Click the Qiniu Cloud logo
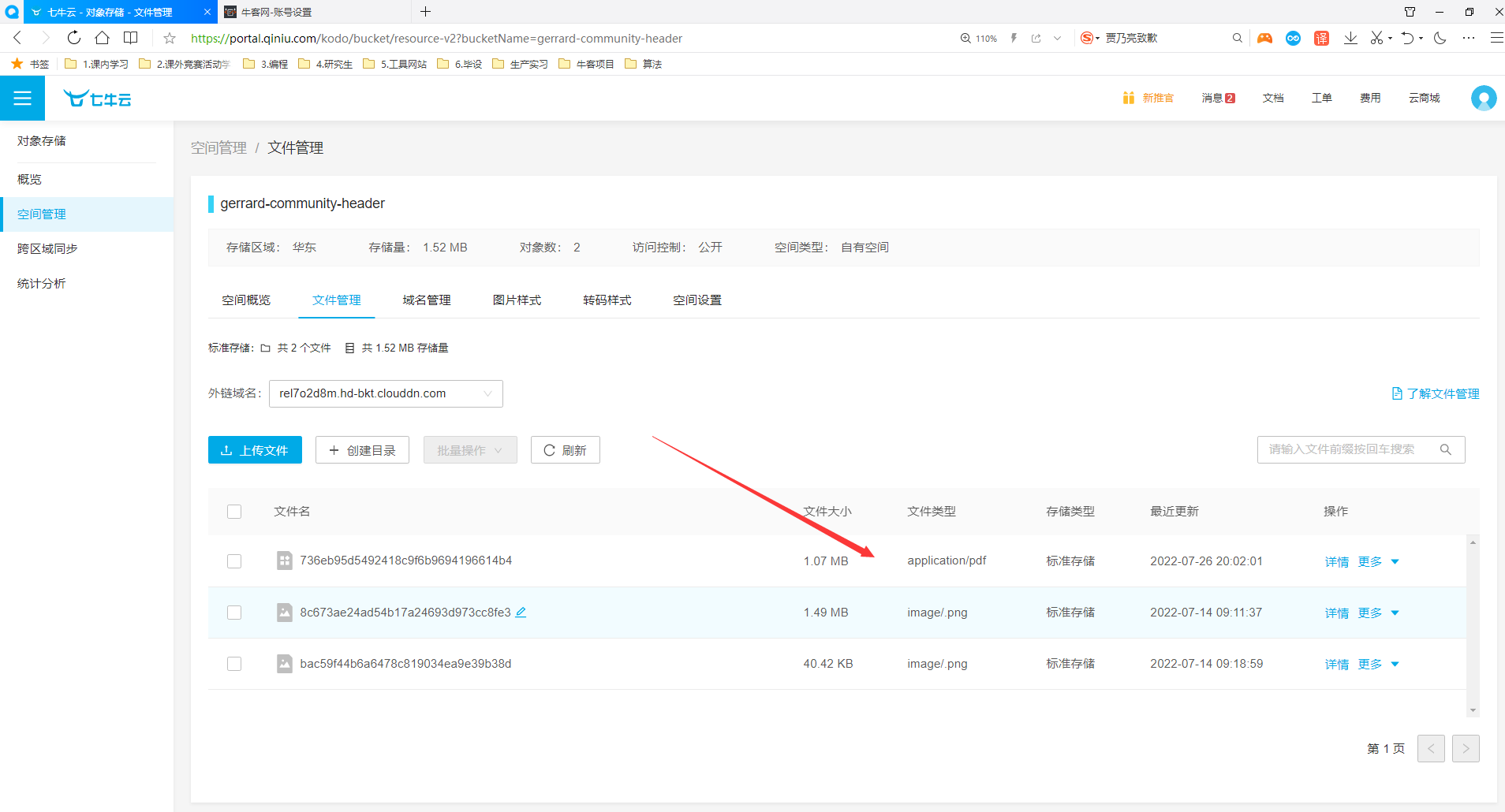This screenshot has width=1505, height=812. point(97,99)
